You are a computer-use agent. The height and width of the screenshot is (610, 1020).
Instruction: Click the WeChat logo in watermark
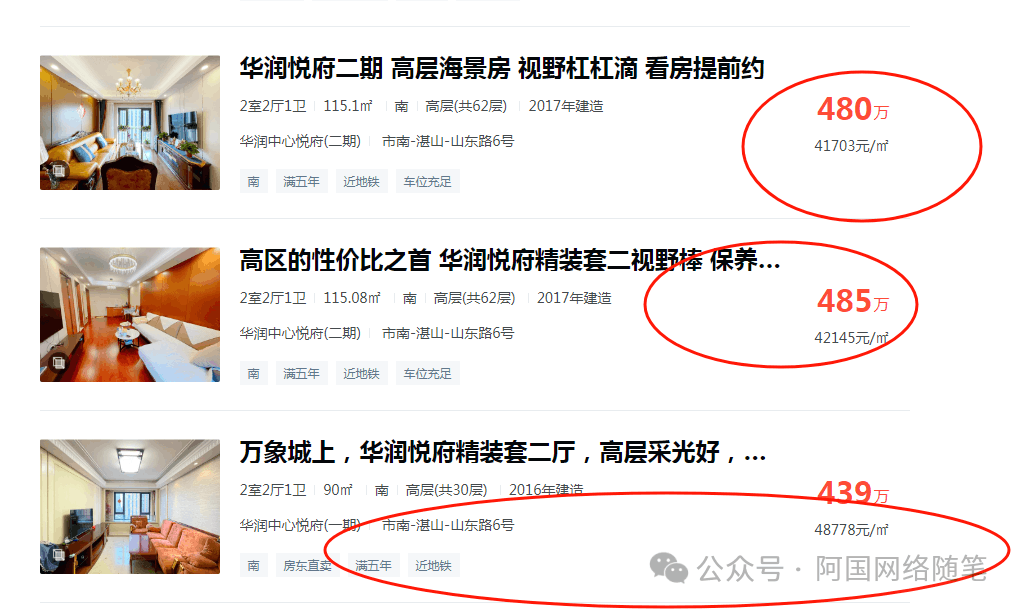click(x=669, y=568)
